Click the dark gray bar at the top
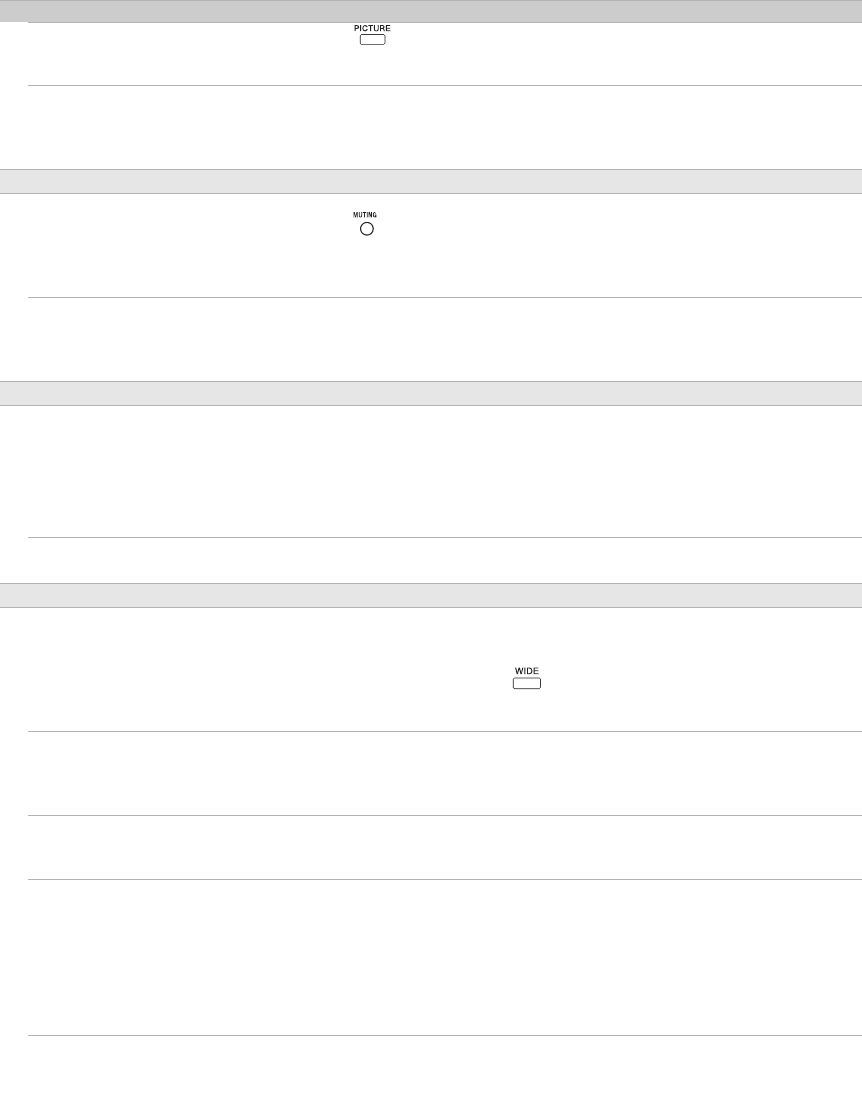 (431, 11)
